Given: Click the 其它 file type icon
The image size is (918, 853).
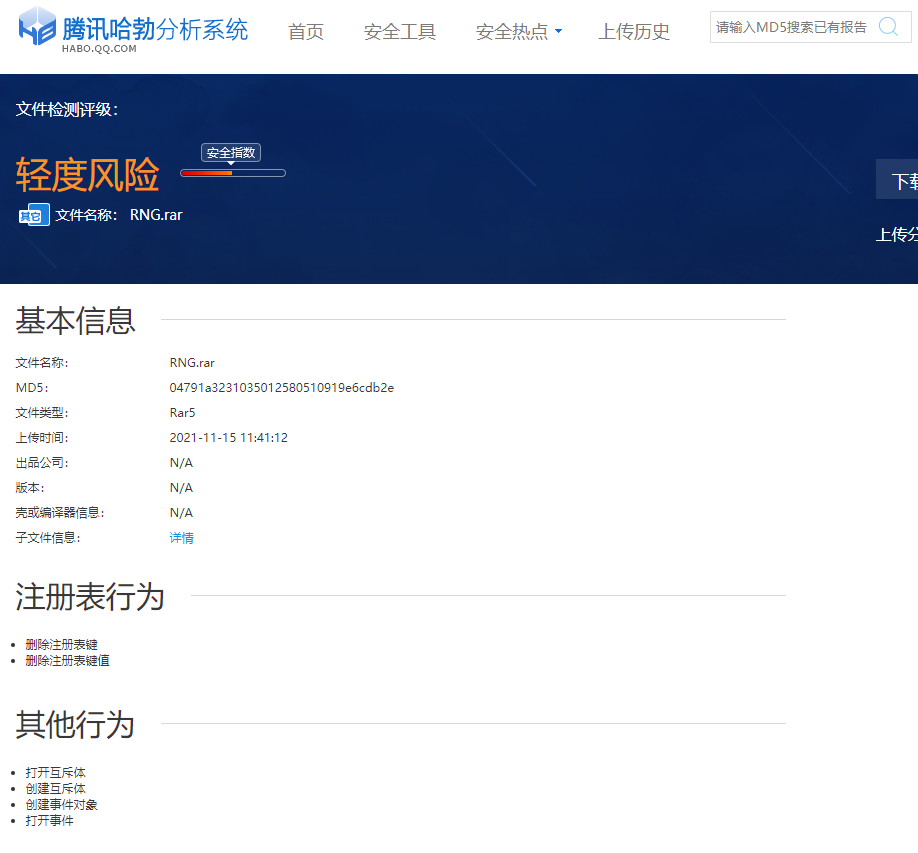Looking at the screenshot, I should click(x=34, y=215).
